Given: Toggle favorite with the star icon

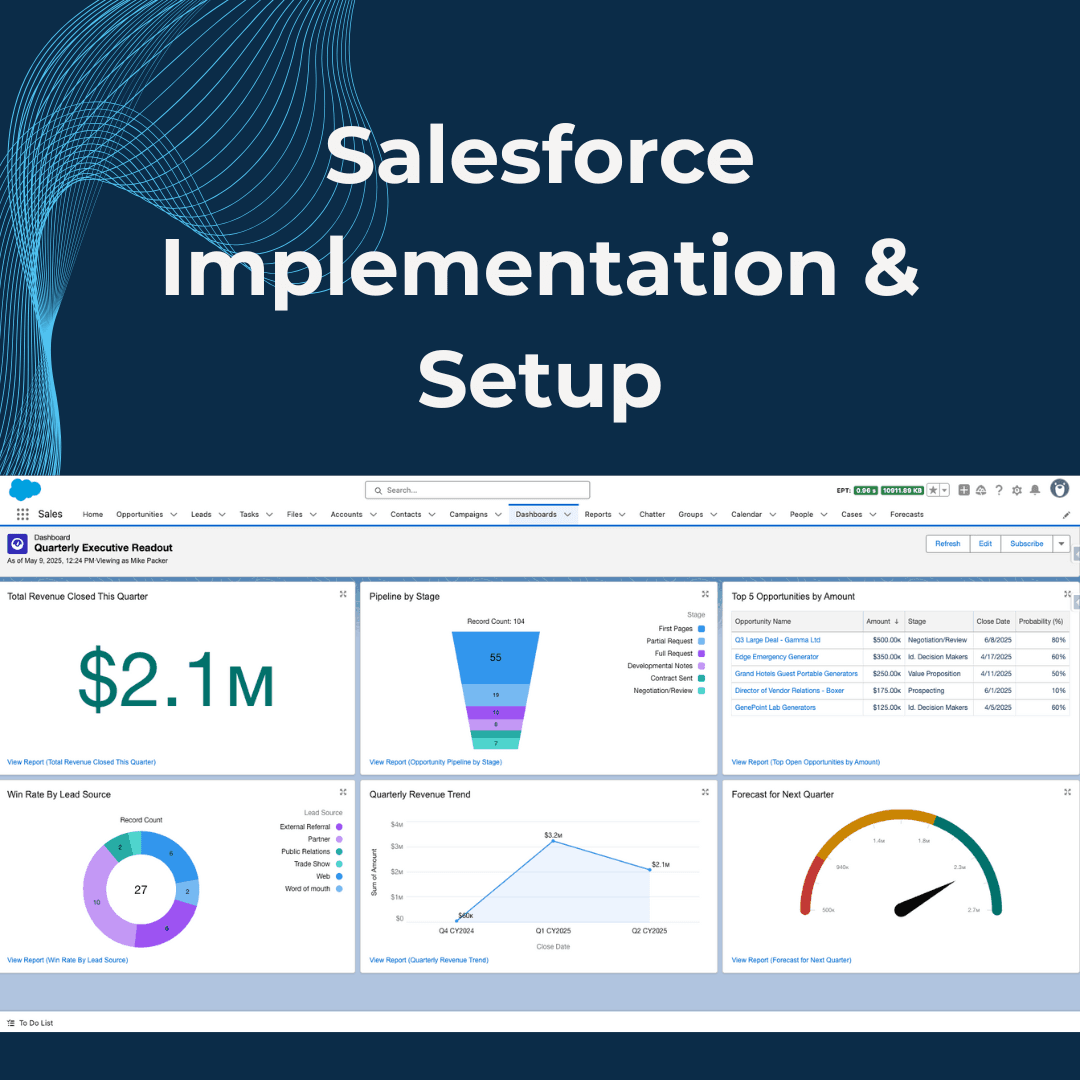Looking at the screenshot, I should (x=932, y=490).
